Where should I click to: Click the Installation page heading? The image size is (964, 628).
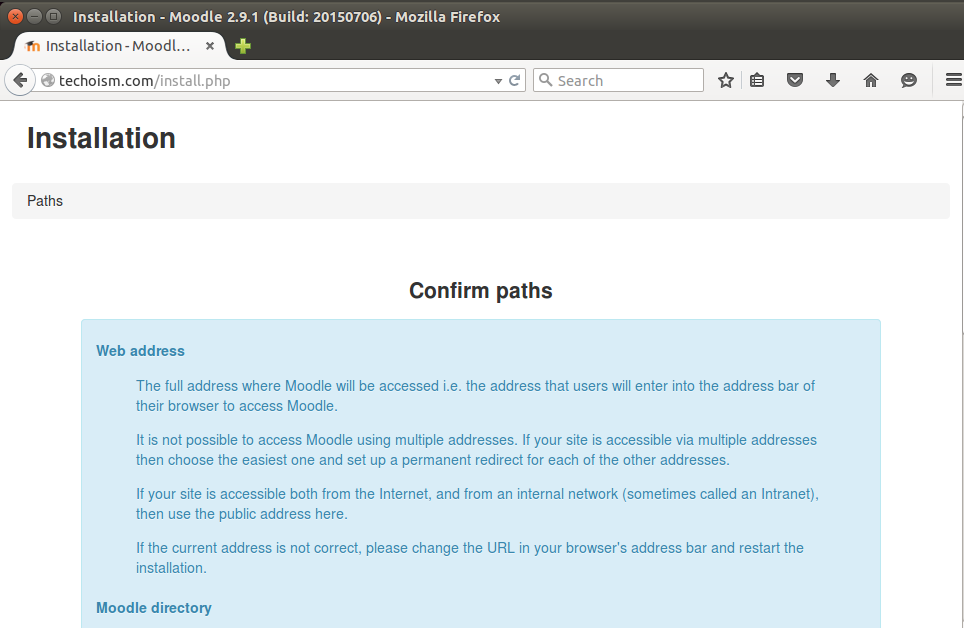(101, 138)
